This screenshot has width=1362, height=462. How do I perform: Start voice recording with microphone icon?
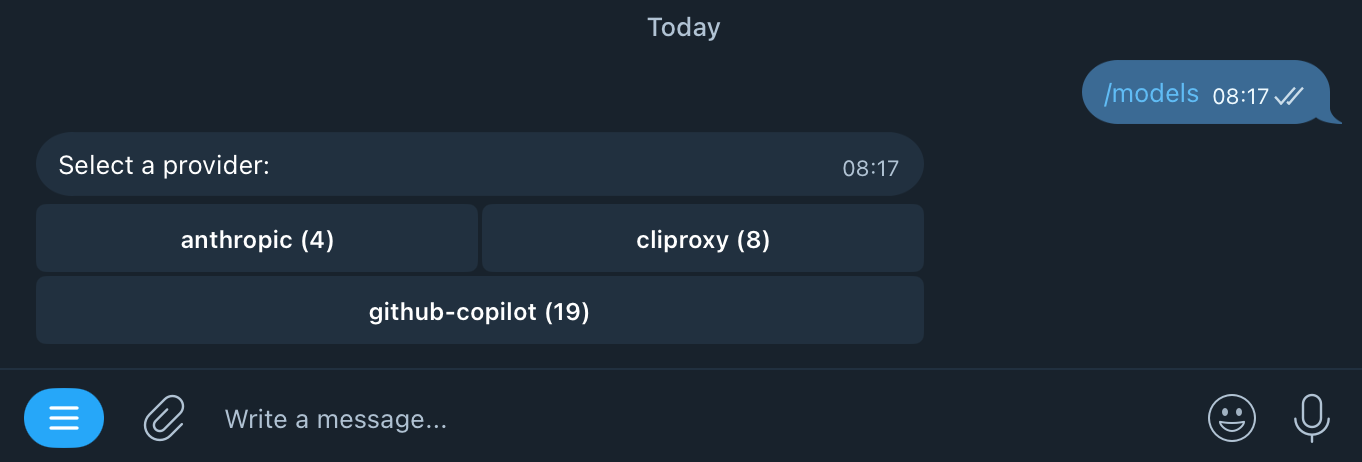[x=1312, y=418]
